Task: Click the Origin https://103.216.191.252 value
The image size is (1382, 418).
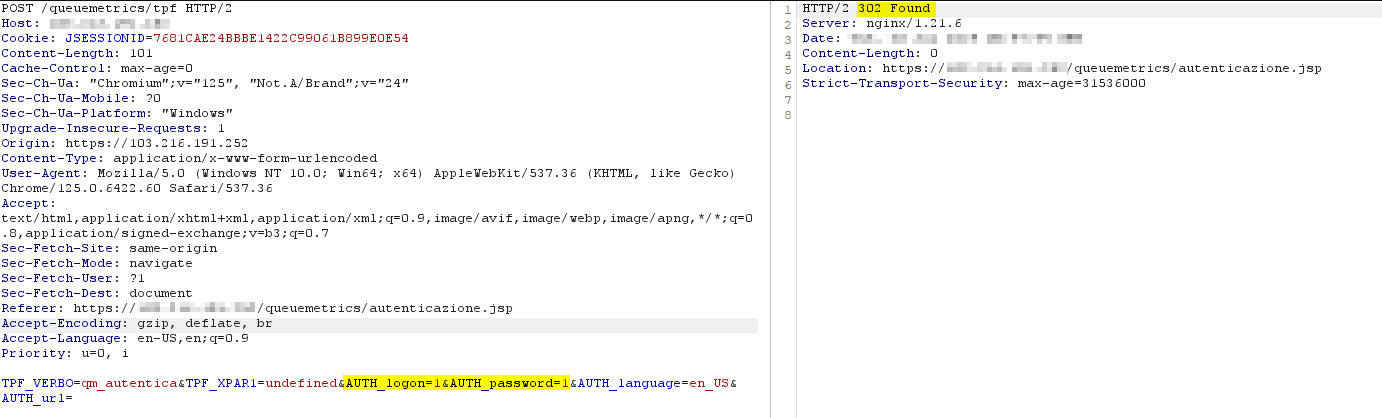Action: (x=156, y=143)
